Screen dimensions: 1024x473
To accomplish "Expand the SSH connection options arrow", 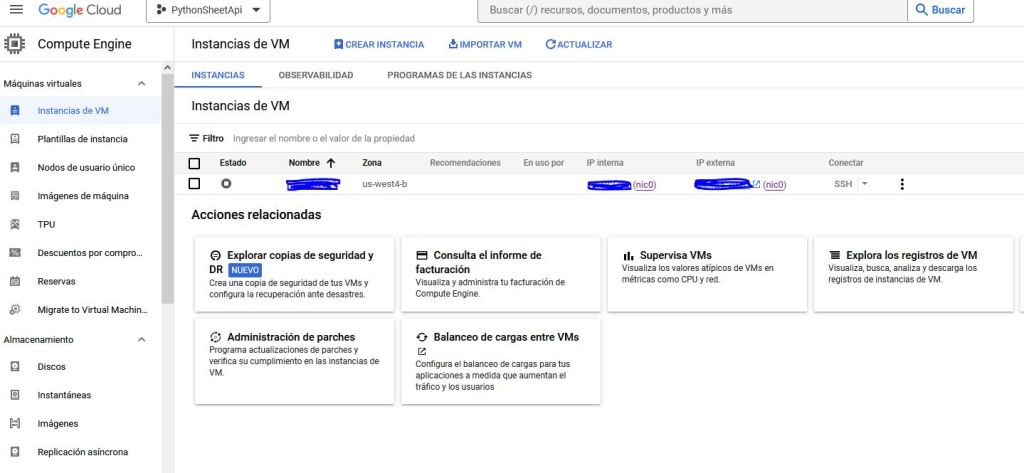I will point(865,184).
